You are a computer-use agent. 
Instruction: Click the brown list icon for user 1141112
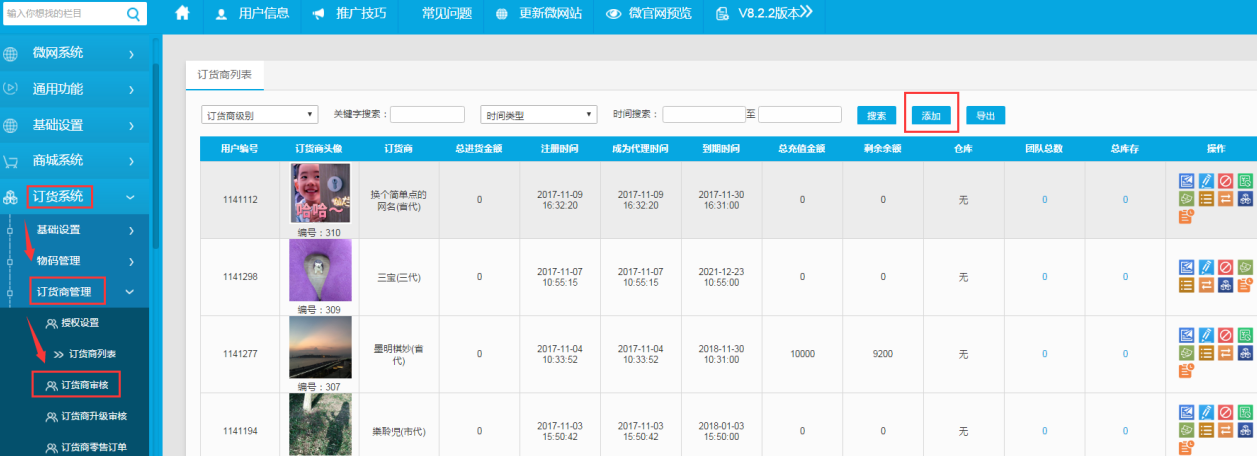(1206, 199)
